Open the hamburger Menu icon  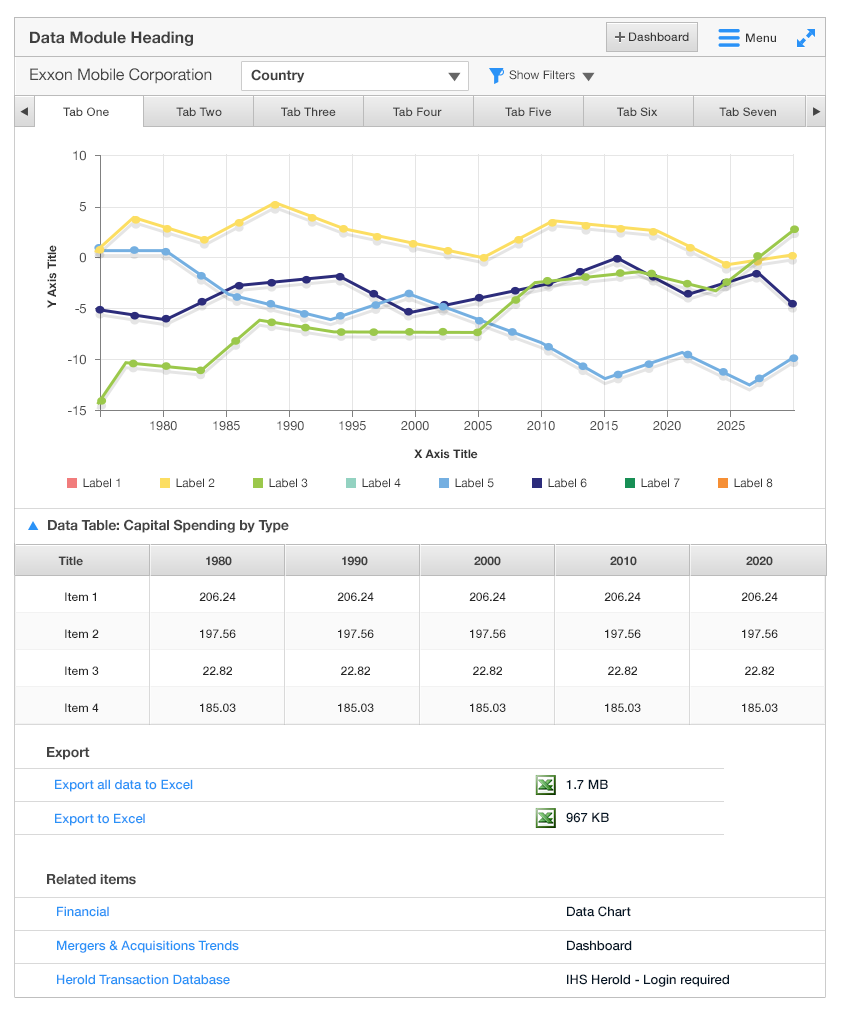tap(729, 38)
